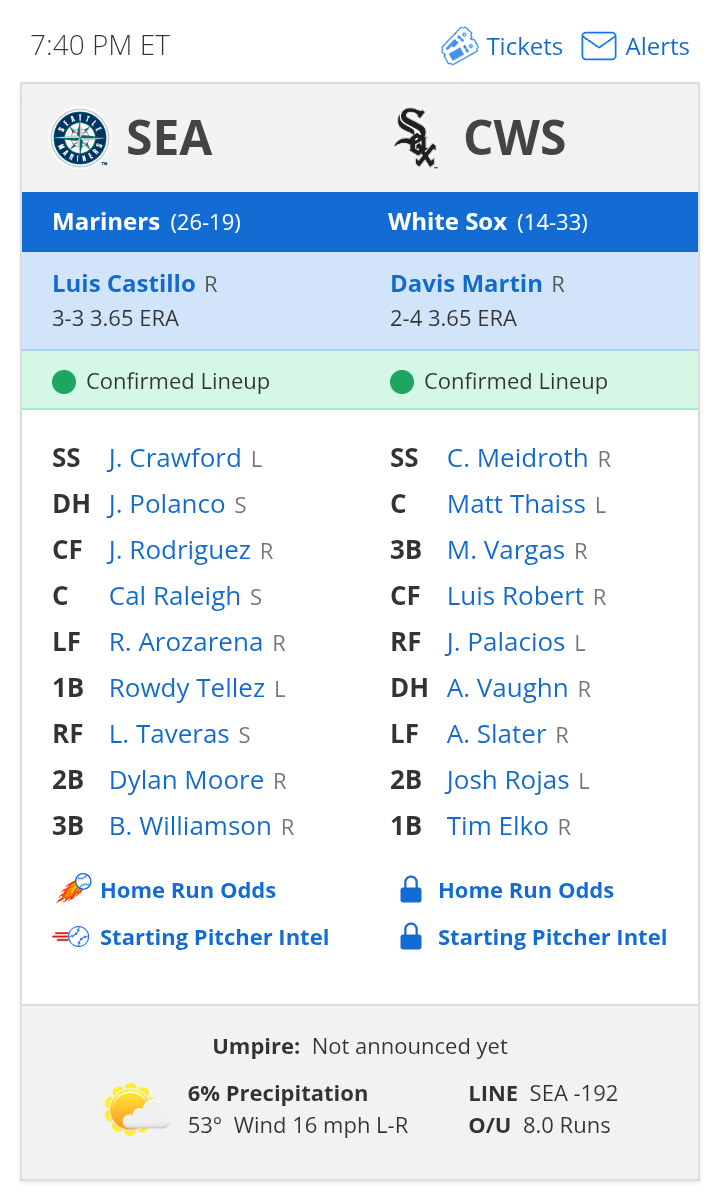Select Luis Robert in the White Sox lineup
Image resolution: width=720 pixels, height=1197 pixels.
[515, 596]
